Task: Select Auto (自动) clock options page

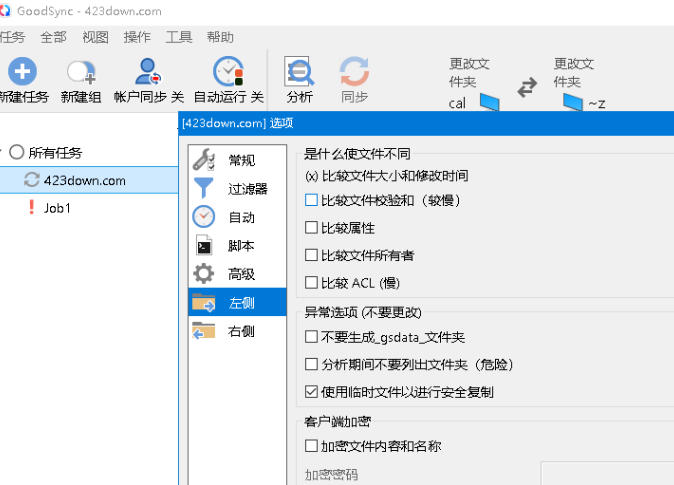Action: click(x=237, y=217)
